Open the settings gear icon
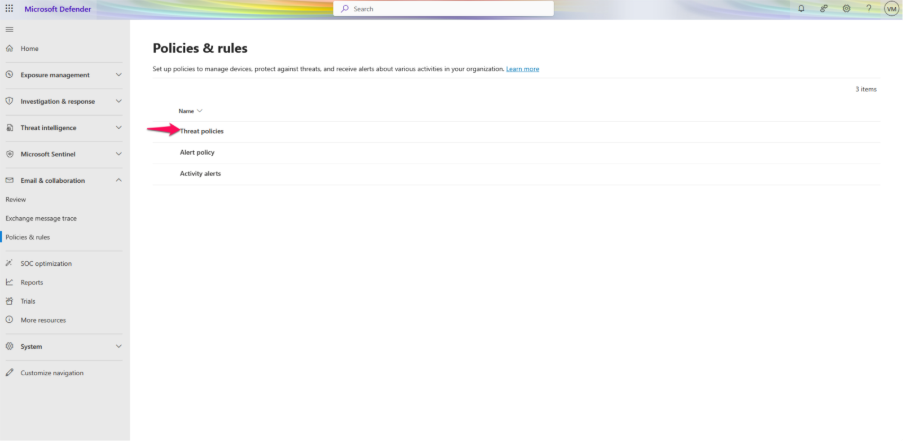Image resolution: width=903 pixels, height=441 pixels. tap(846, 8)
